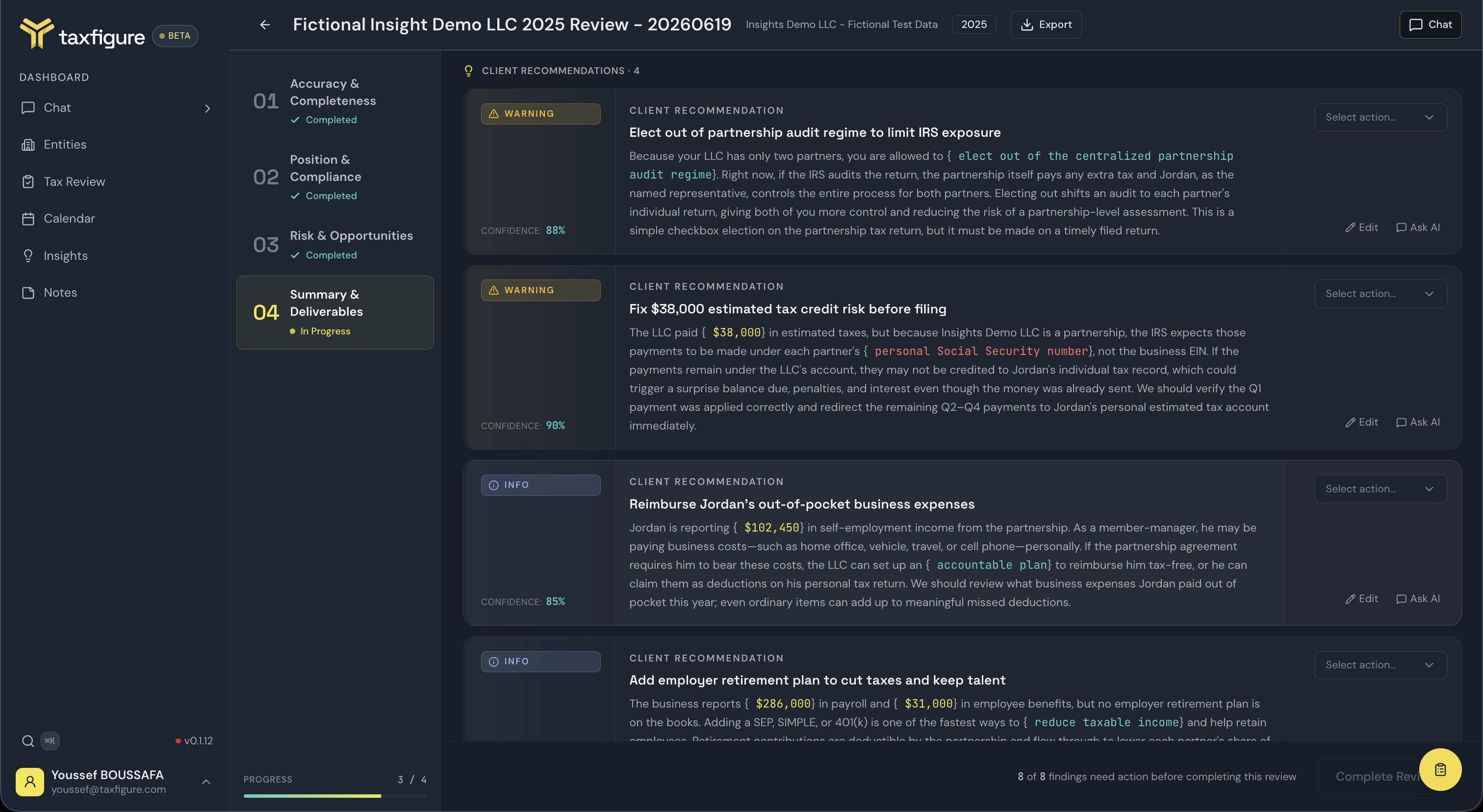
Task: Click the BETA badge
Action: coord(175,36)
